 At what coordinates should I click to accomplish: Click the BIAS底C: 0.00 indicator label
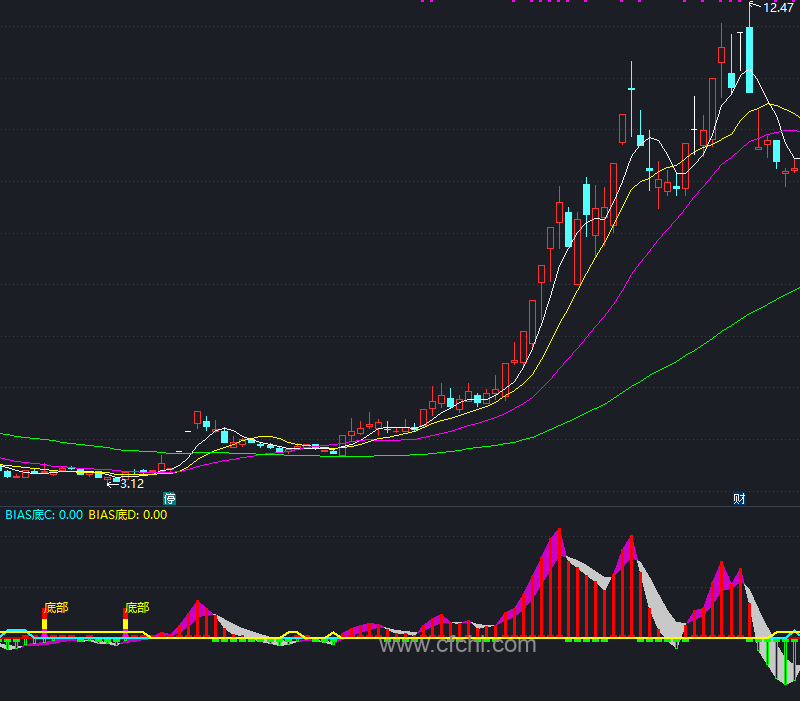pos(44,515)
